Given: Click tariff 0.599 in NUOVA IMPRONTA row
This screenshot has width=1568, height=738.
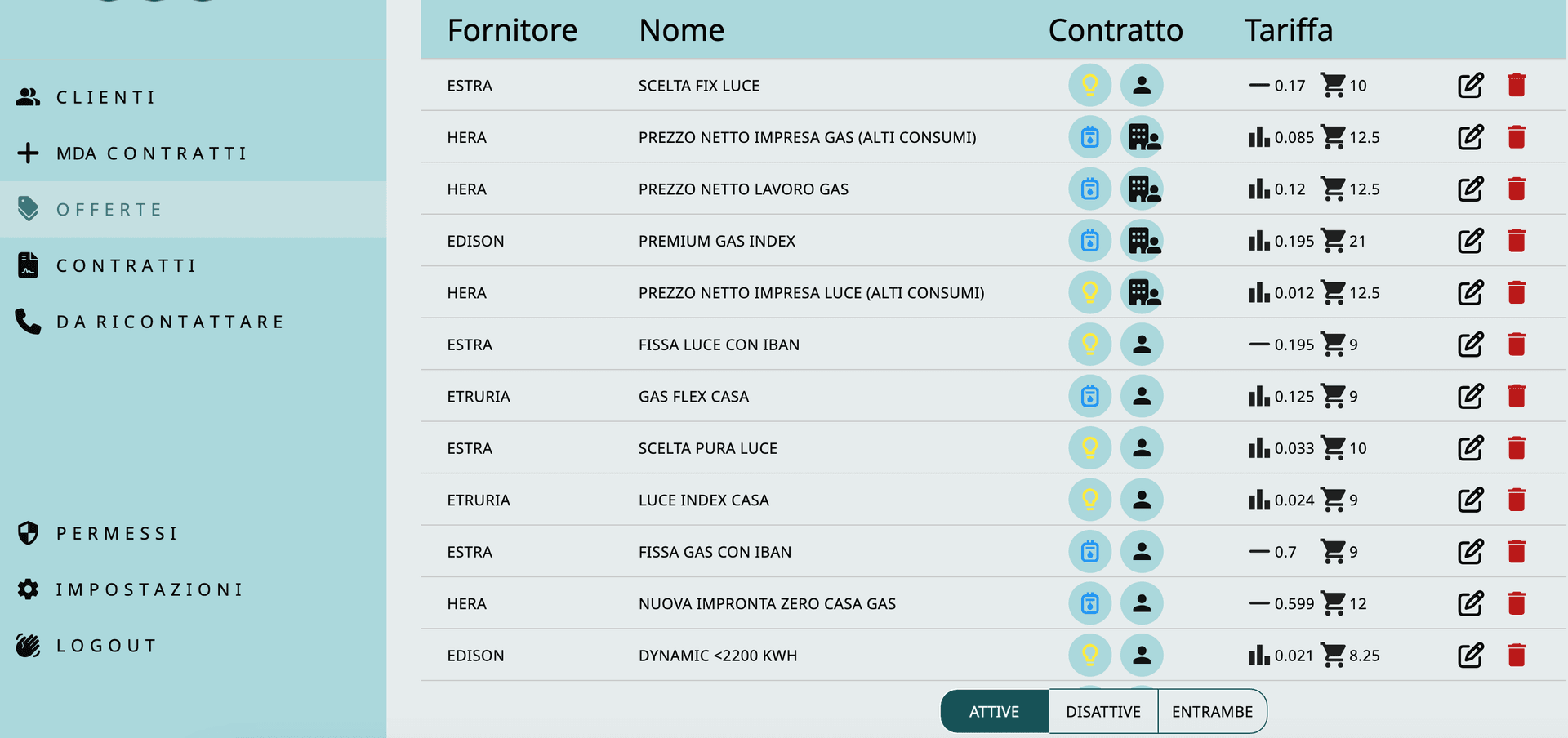Looking at the screenshot, I should coord(1294,604).
